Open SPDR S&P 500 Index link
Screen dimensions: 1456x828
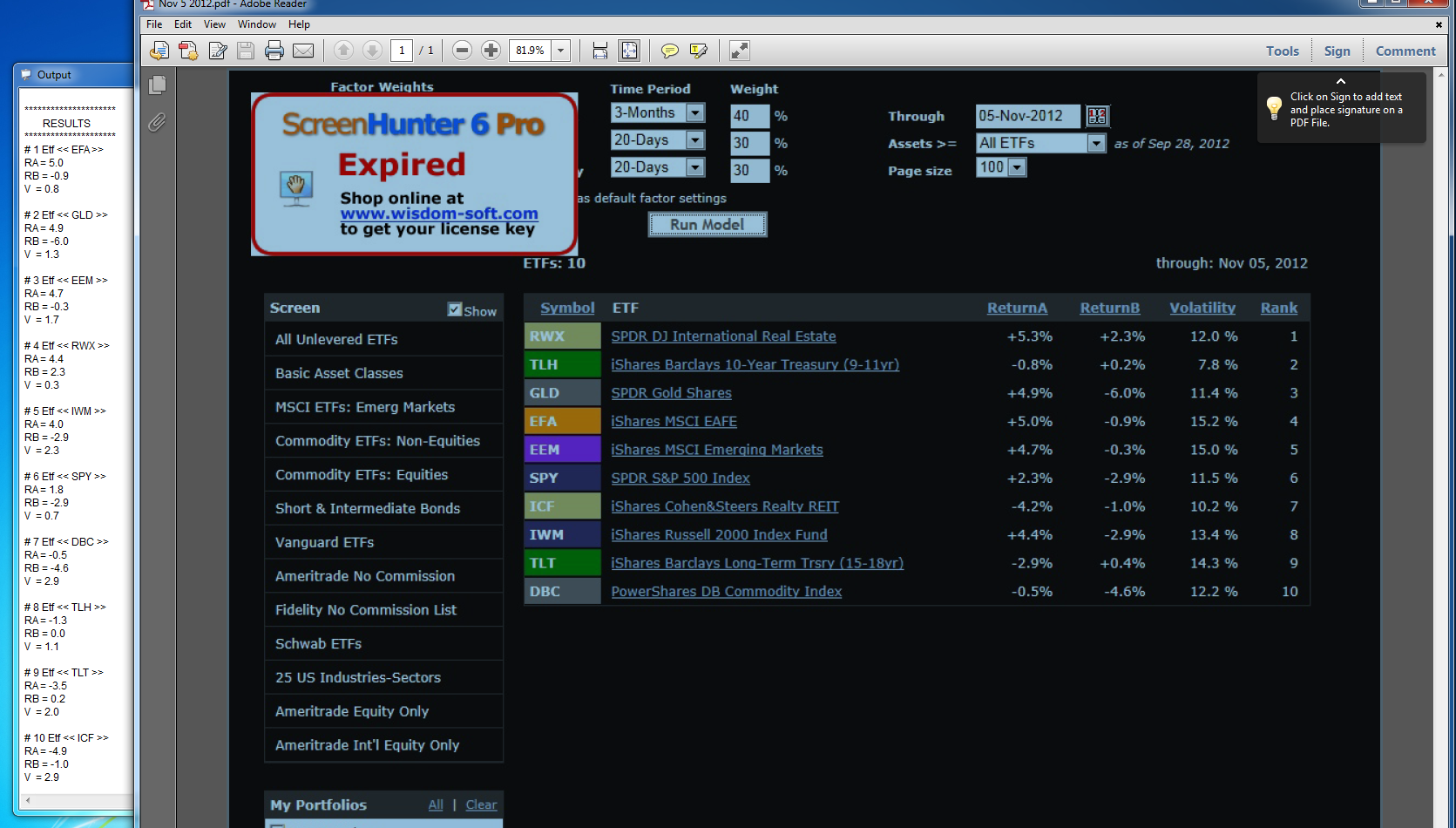pyautogui.click(x=681, y=478)
